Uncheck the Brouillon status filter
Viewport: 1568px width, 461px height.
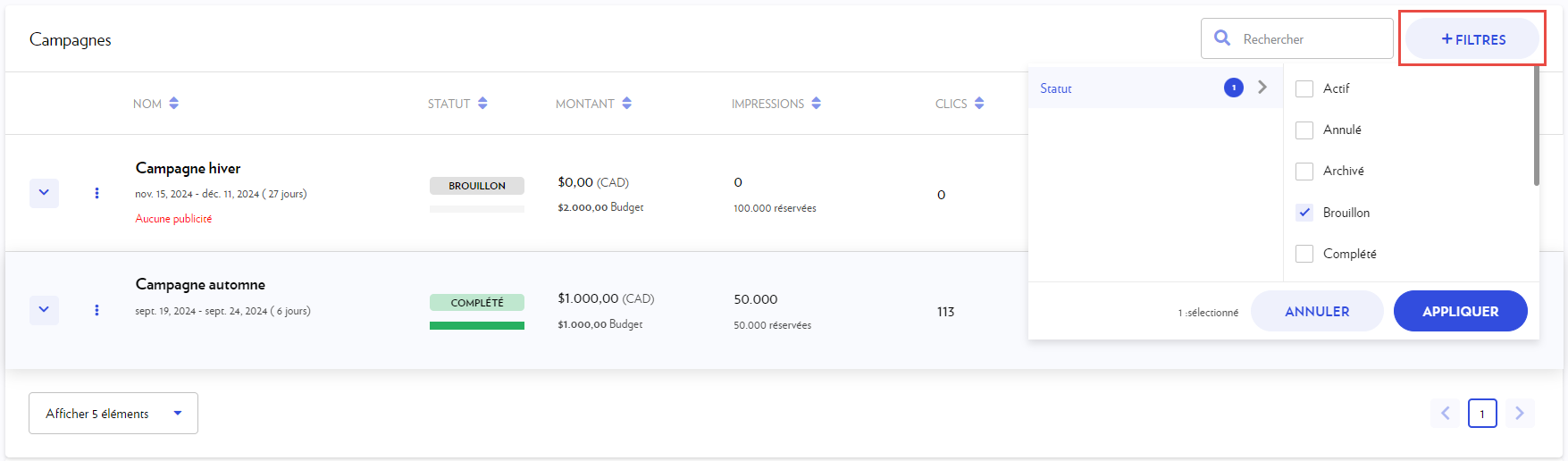[1304, 213]
